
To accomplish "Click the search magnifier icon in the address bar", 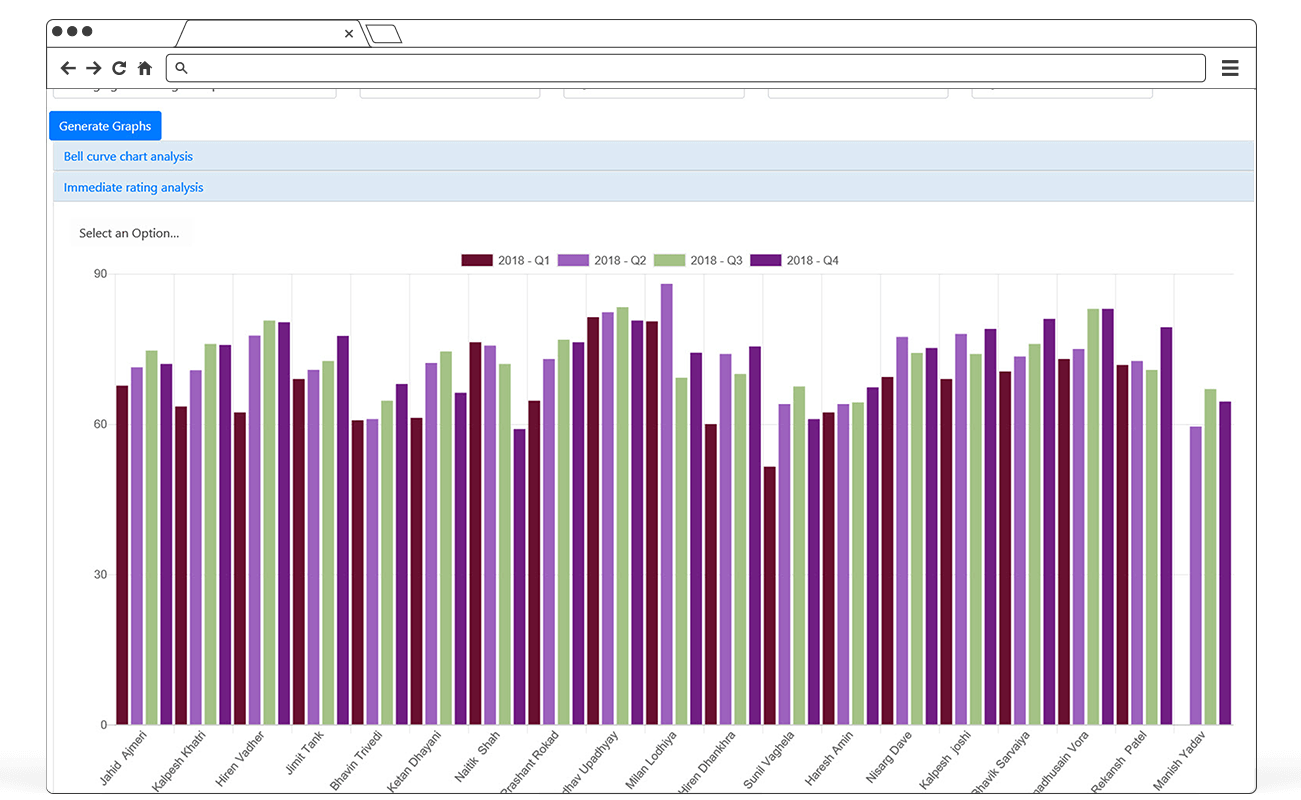I will click(180, 67).
